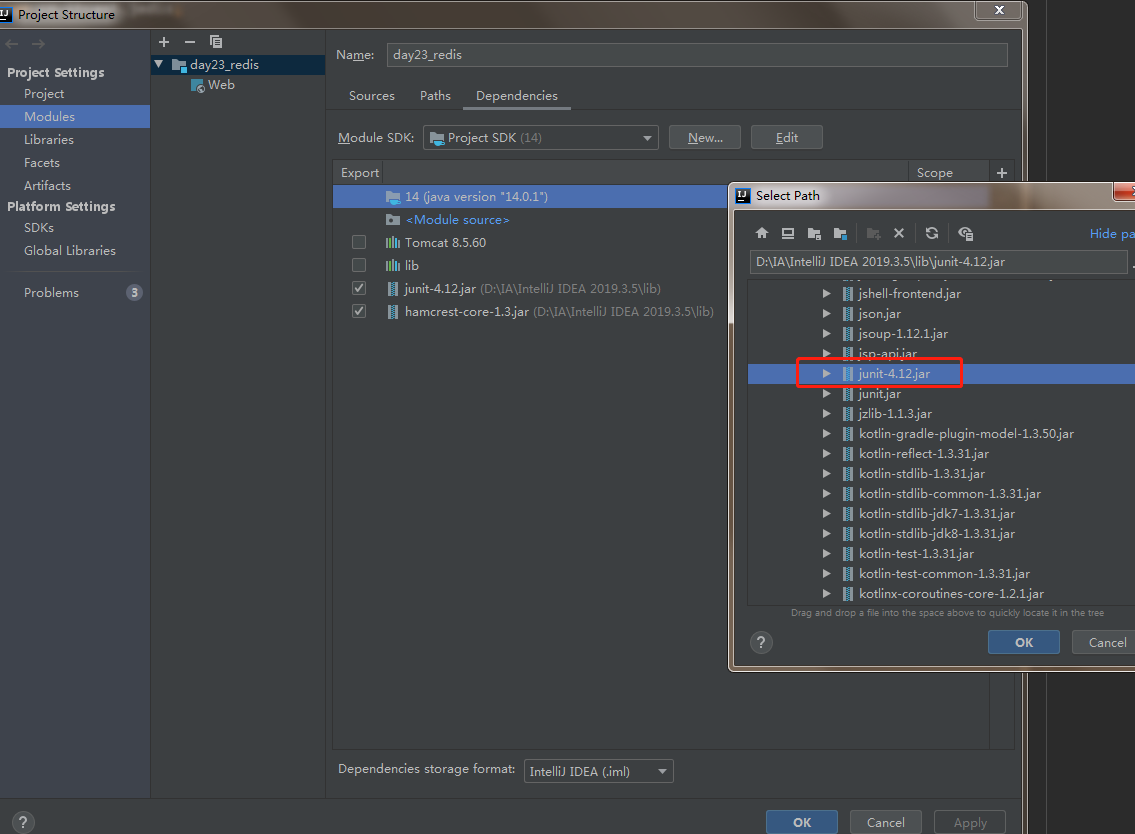Click the junit-4.12.jar jar icon in dependencies
Viewport: 1135px width, 834px height.
[x=392, y=288]
